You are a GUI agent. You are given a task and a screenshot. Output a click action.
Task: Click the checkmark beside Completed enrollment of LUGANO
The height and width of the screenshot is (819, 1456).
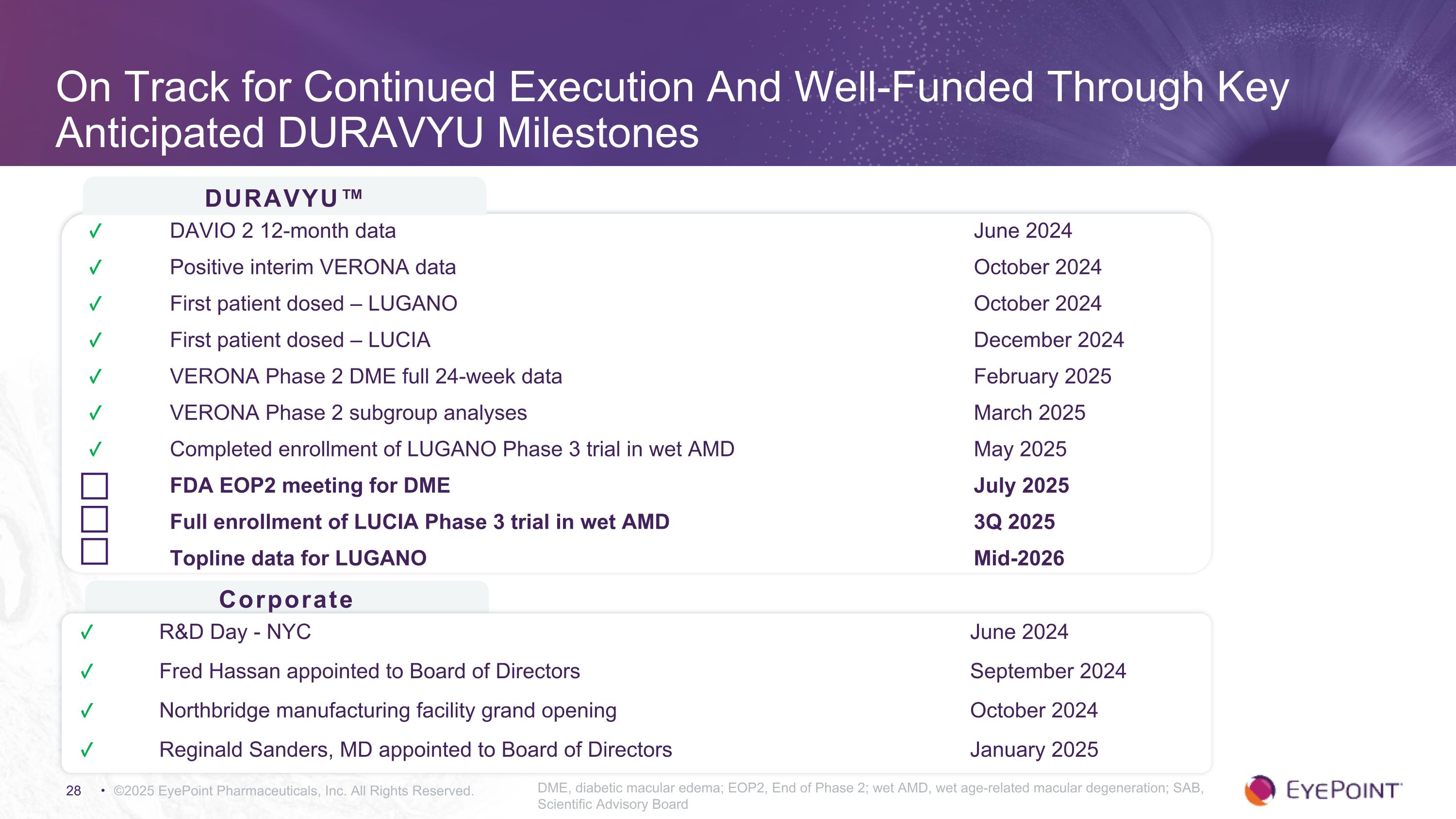pyautogui.click(x=95, y=450)
